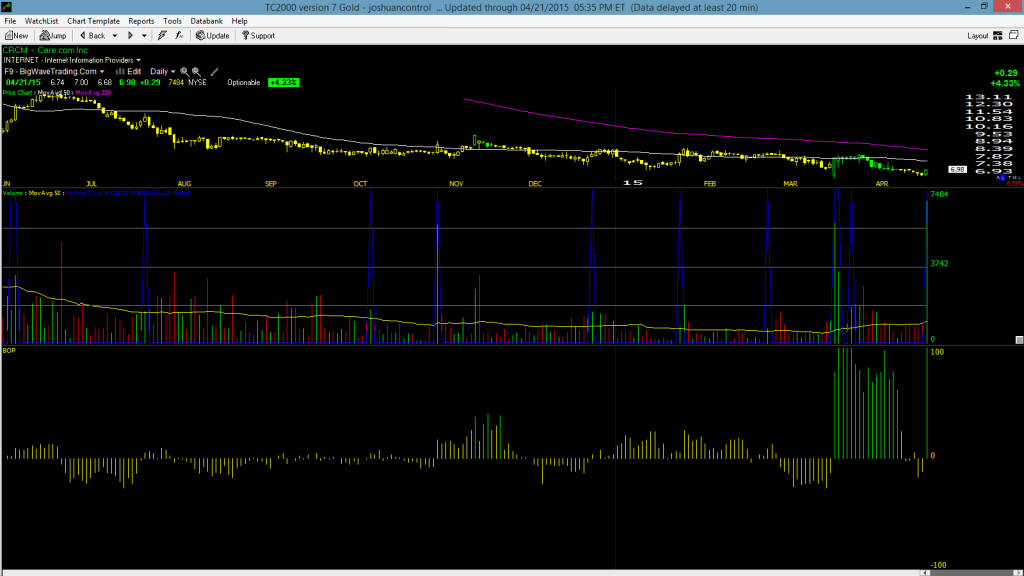
Task: Go Forward with the right arrow
Action: (130, 35)
